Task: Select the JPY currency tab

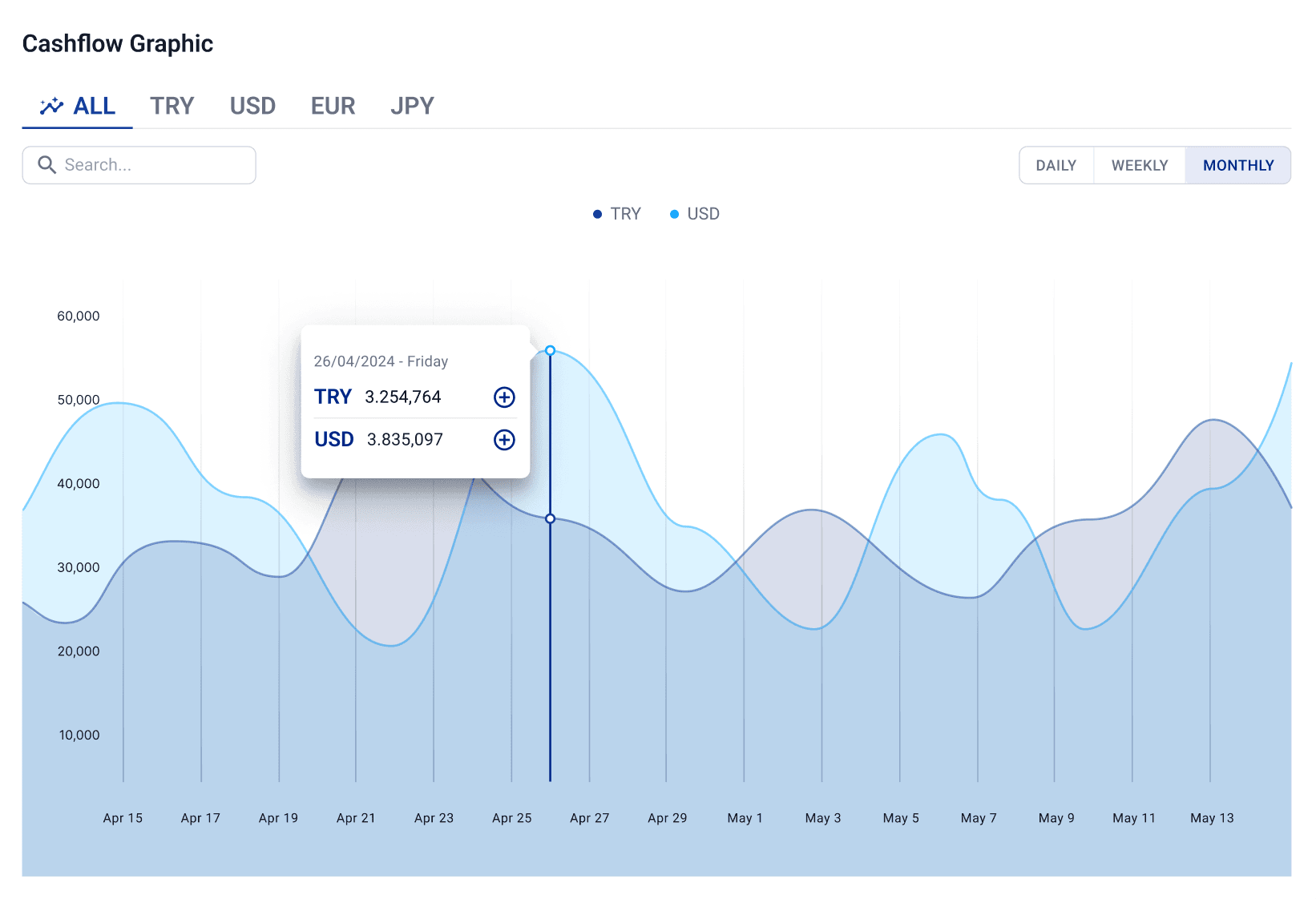Action: pos(412,106)
